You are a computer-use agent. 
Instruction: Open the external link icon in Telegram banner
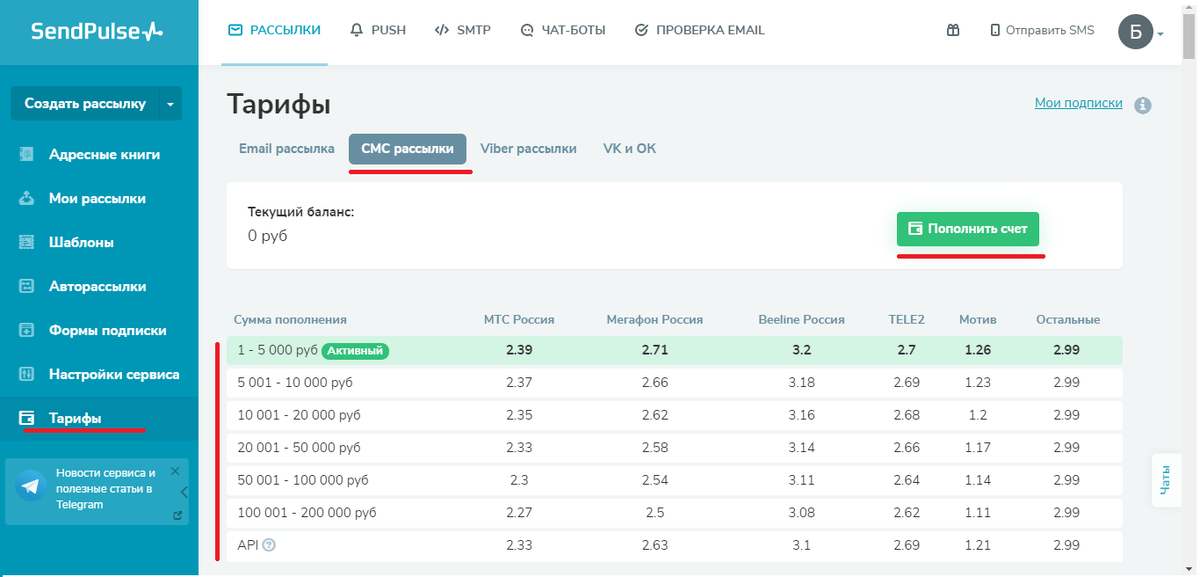click(178, 516)
